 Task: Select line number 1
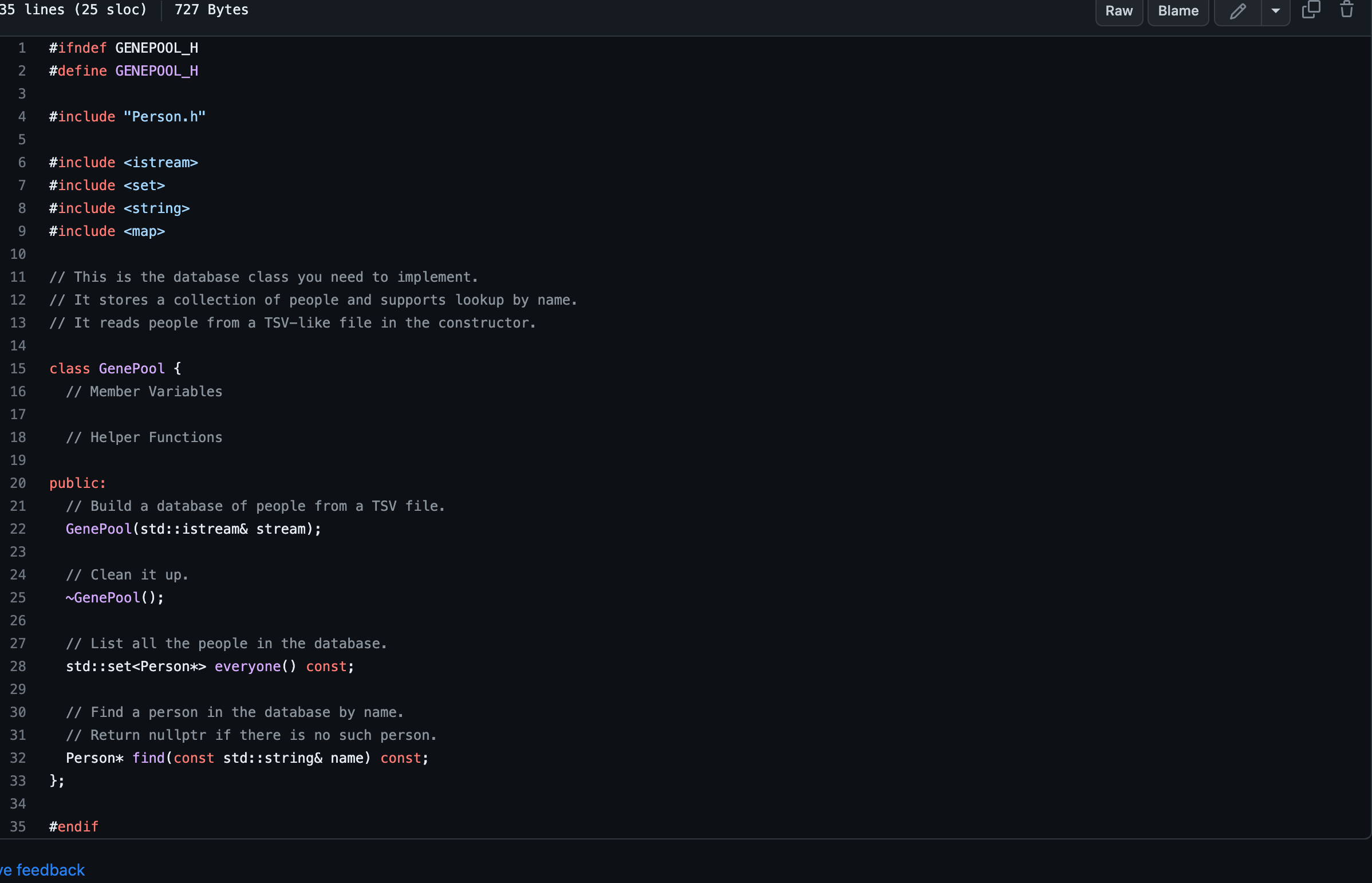tap(22, 48)
